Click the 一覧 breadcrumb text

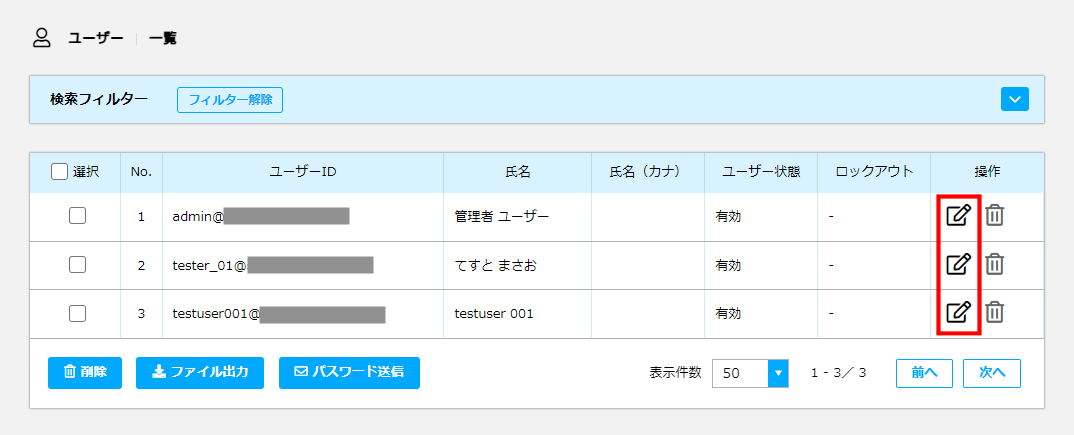[x=163, y=38]
